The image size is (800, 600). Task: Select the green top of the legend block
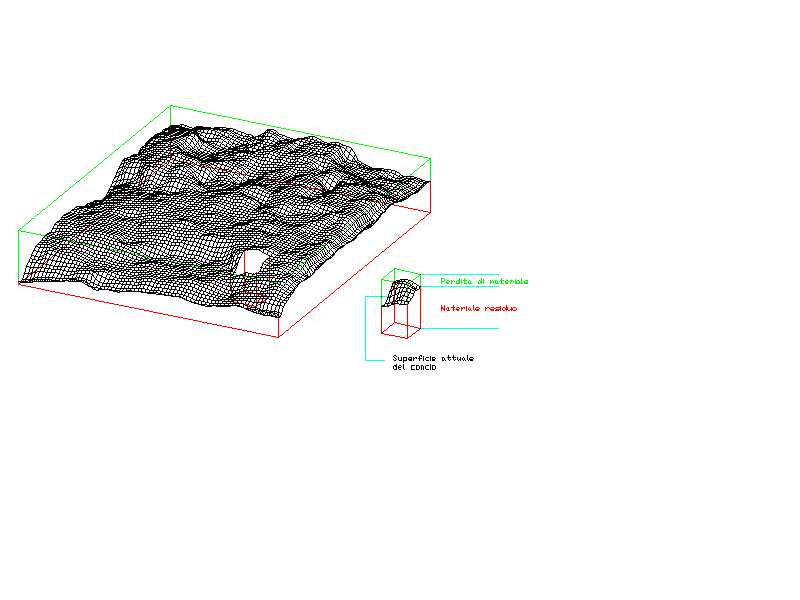[x=404, y=272]
